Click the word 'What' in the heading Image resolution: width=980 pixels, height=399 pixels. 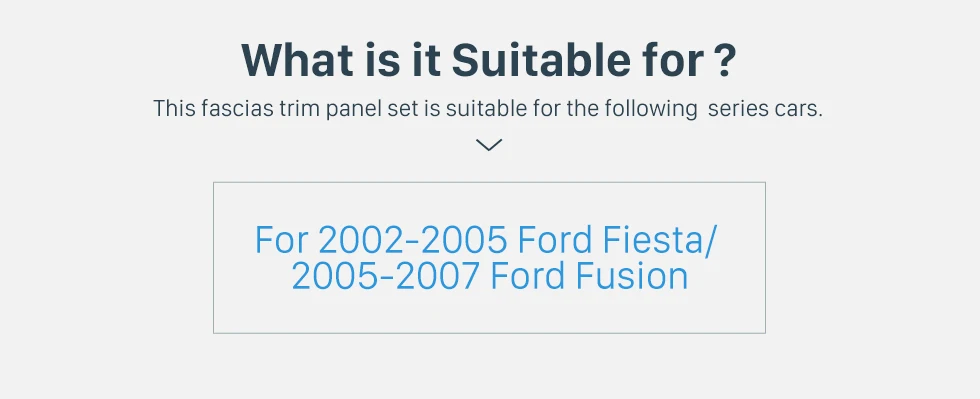coord(298,60)
